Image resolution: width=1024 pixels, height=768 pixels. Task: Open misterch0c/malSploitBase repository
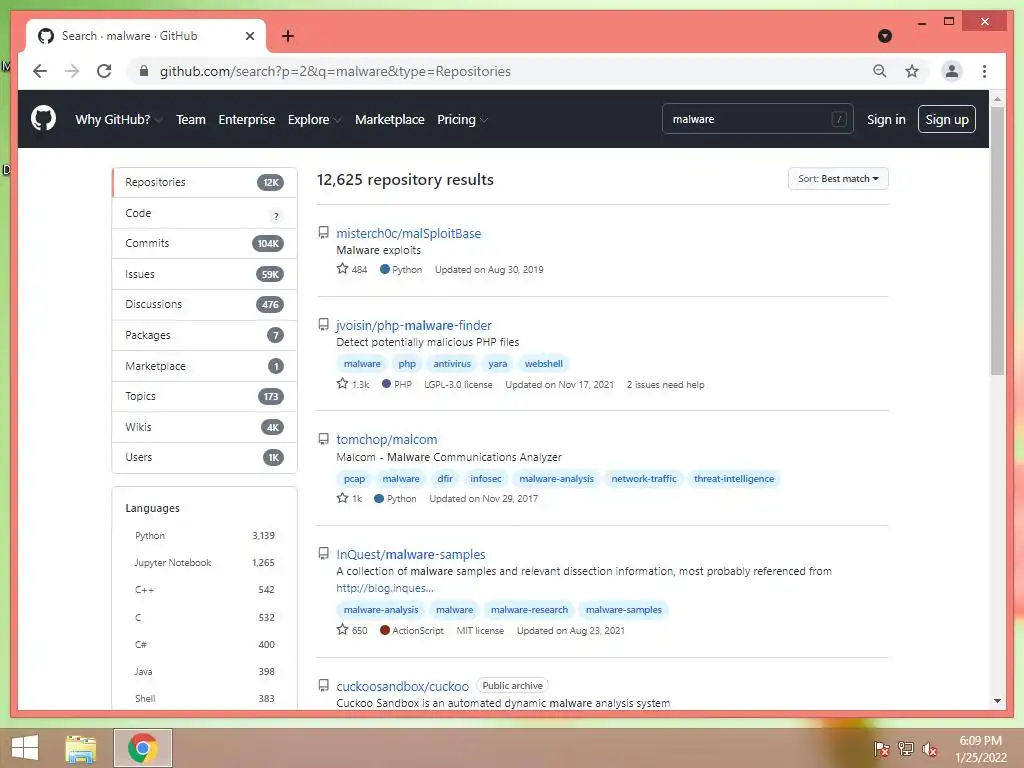click(408, 233)
